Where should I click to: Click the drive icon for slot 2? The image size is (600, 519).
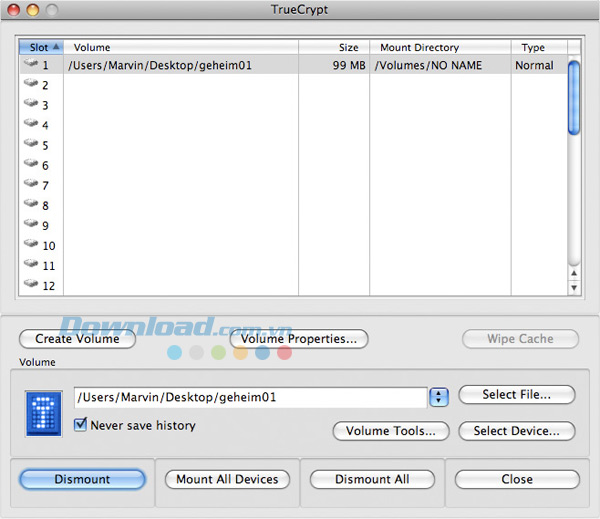click(x=31, y=83)
